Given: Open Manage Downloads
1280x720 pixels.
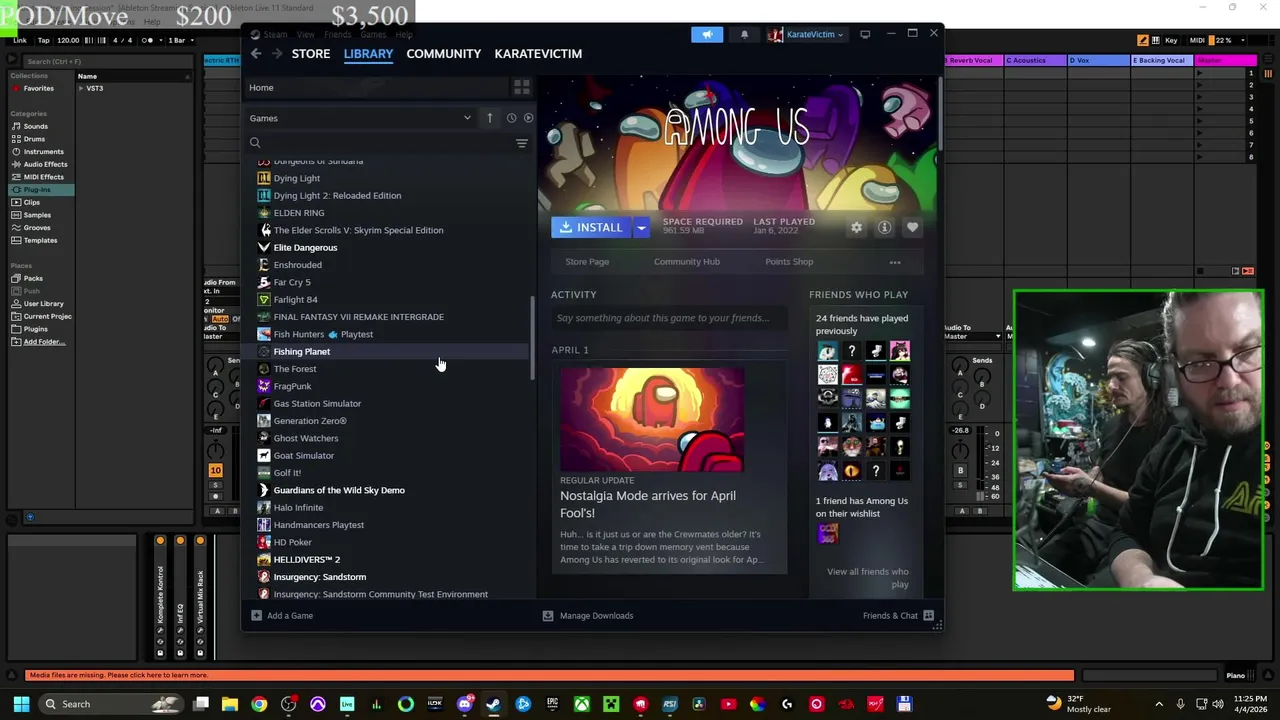Looking at the screenshot, I should coord(588,615).
